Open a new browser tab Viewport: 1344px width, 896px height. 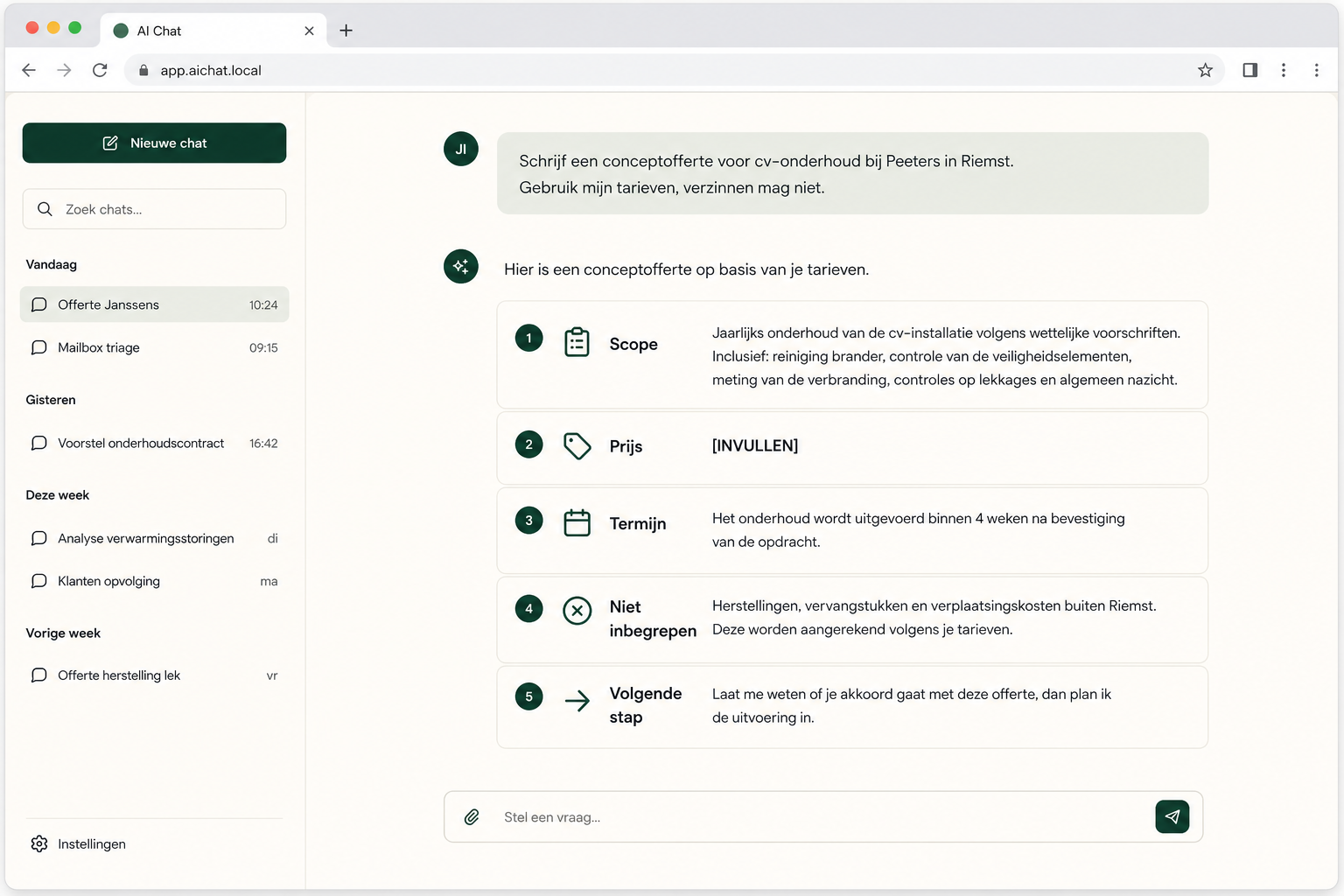click(346, 31)
